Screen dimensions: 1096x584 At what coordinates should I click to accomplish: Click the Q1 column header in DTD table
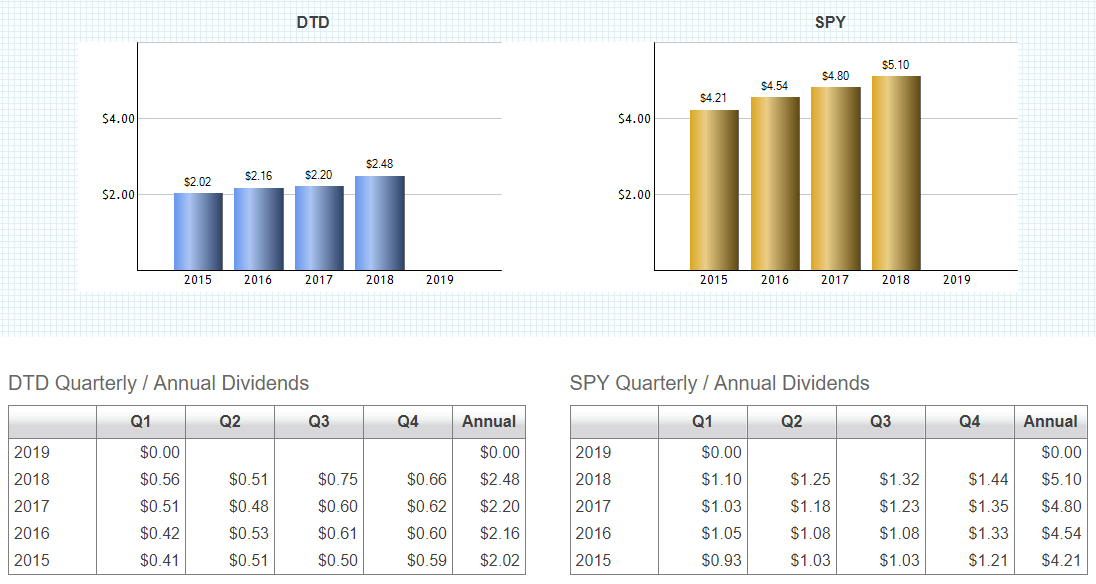pyautogui.click(x=141, y=422)
